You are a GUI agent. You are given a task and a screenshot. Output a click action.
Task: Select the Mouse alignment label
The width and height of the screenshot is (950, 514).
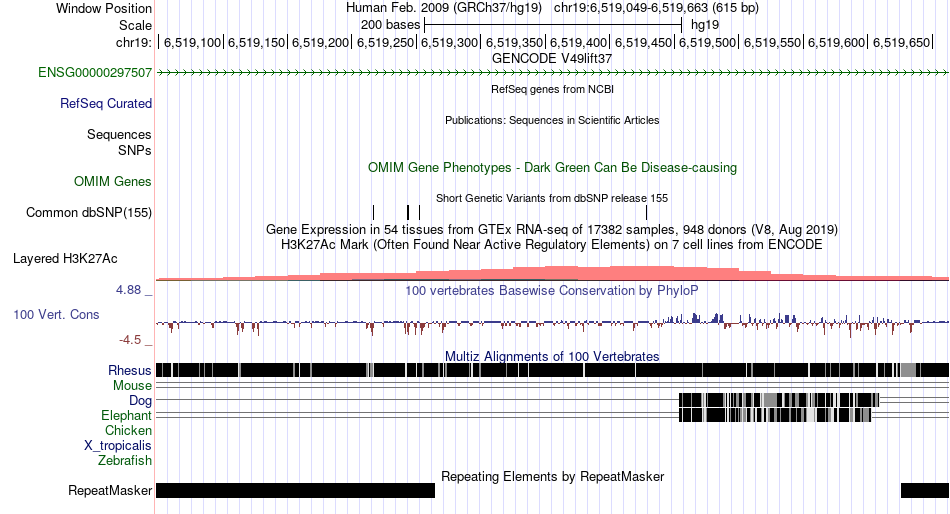click(x=132, y=386)
